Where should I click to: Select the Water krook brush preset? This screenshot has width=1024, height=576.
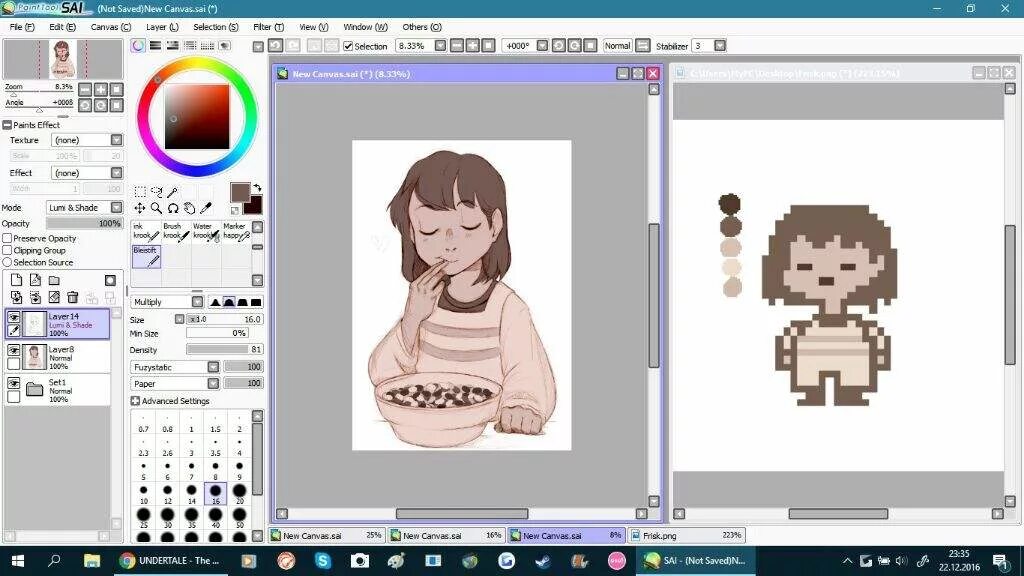206,231
